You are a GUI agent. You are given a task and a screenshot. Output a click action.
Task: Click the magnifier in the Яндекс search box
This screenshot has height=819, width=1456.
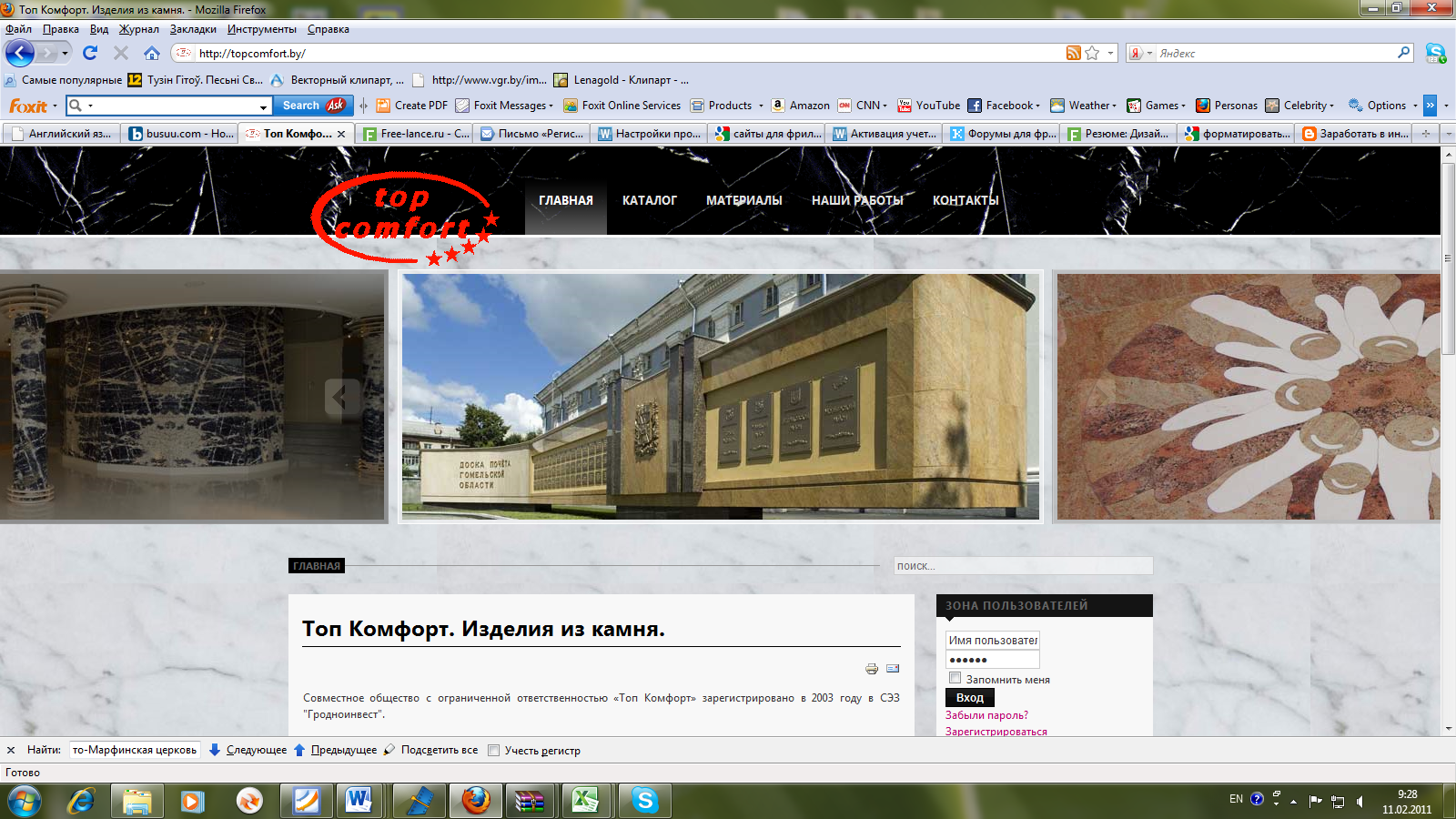[x=1404, y=53]
